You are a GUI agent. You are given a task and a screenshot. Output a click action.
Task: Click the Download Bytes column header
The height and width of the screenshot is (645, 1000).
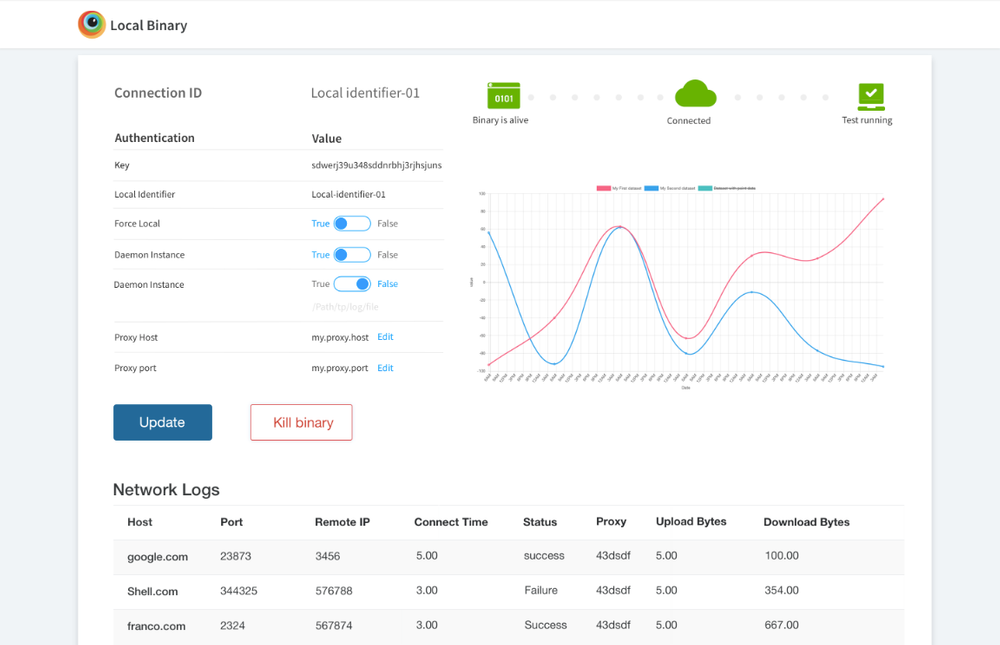coord(806,522)
